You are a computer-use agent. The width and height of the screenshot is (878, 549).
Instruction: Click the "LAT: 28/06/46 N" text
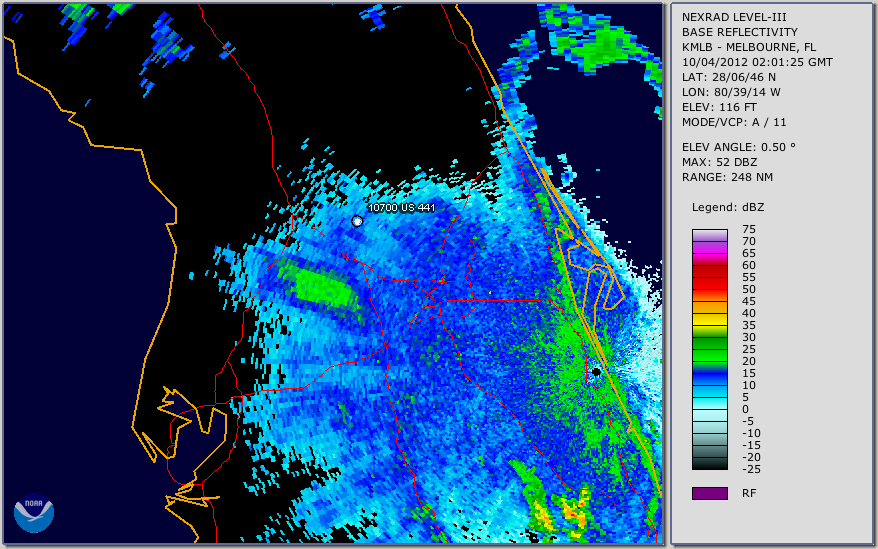point(728,77)
